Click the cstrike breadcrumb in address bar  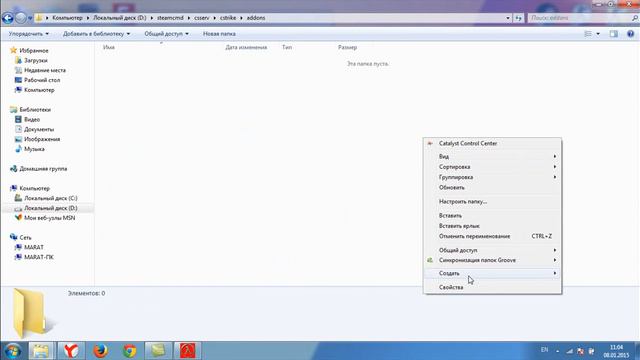pyautogui.click(x=228, y=18)
